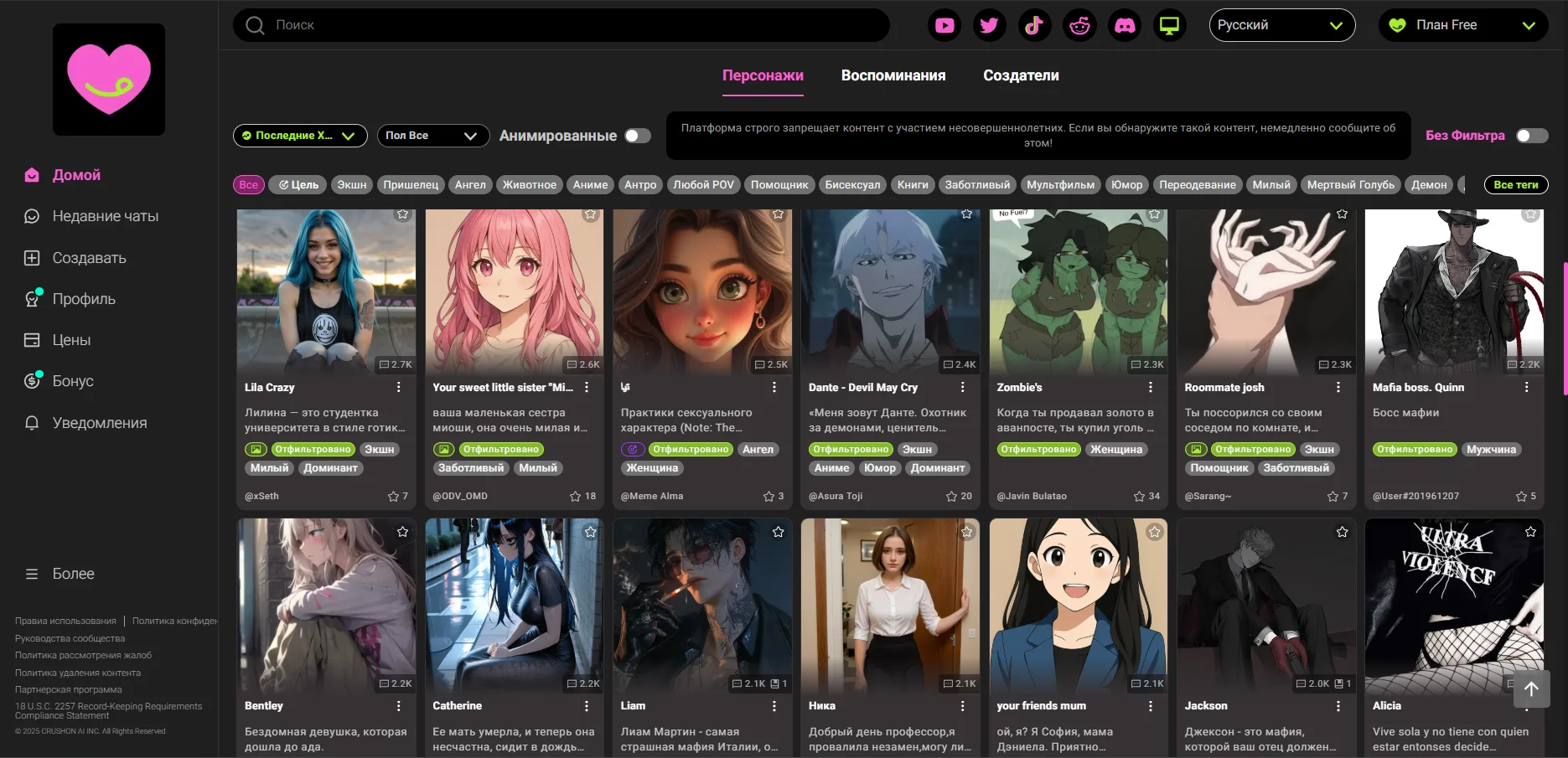
Task: Expand the План Free plan dropdown
Action: (1463, 25)
